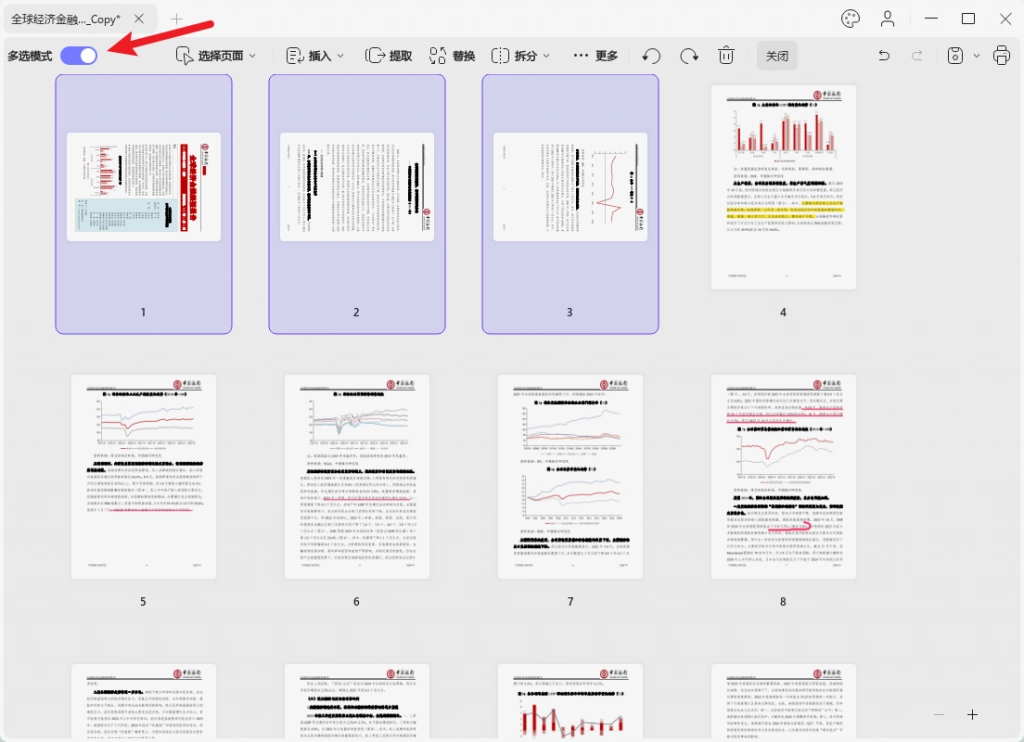This screenshot has height=742, width=1024.
Task: Expand the save options arrow
Action: click(x=977, y=56)
